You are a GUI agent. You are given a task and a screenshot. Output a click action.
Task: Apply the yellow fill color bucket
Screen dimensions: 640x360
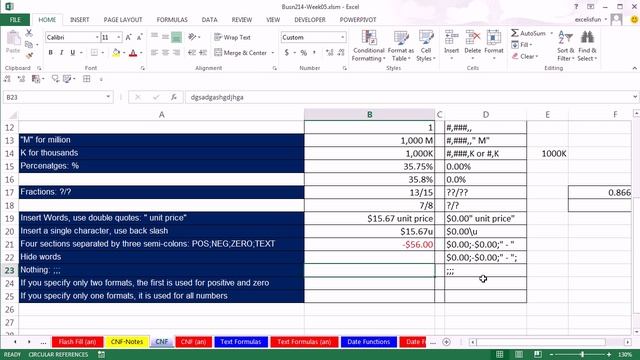click(116, 53)
